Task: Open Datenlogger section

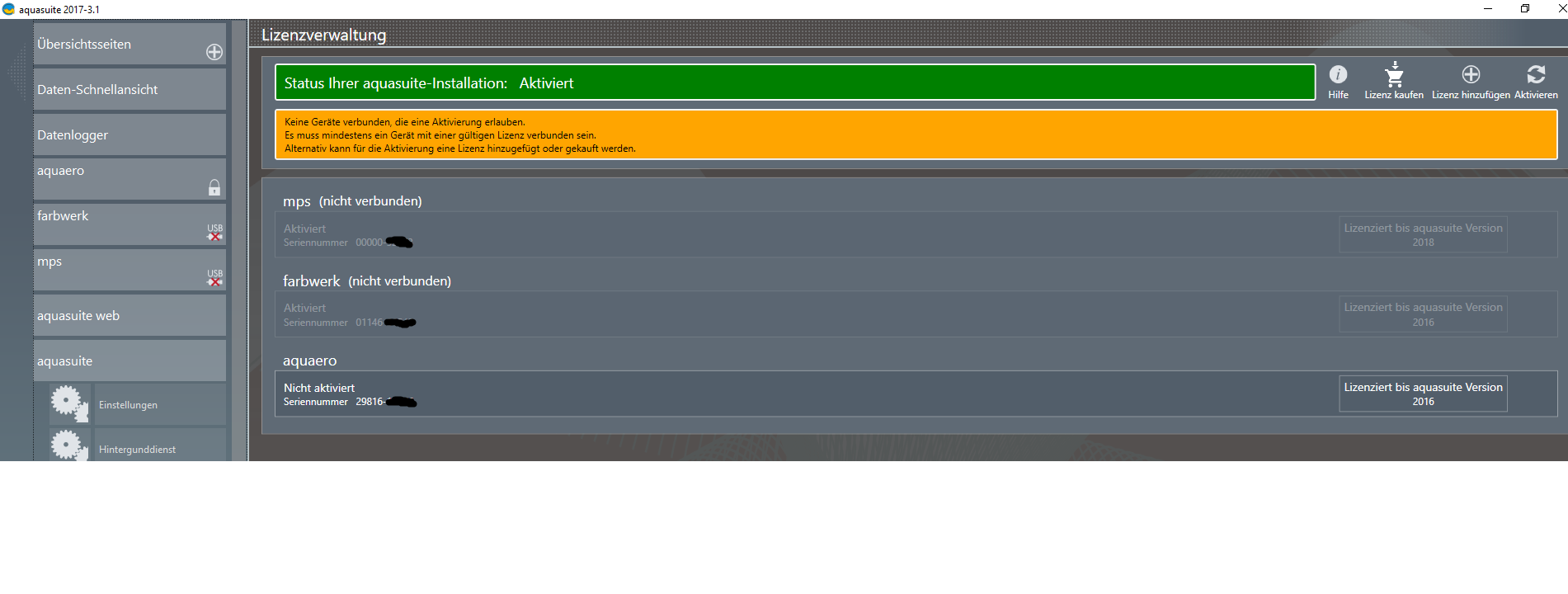Action: click(129, 134)
